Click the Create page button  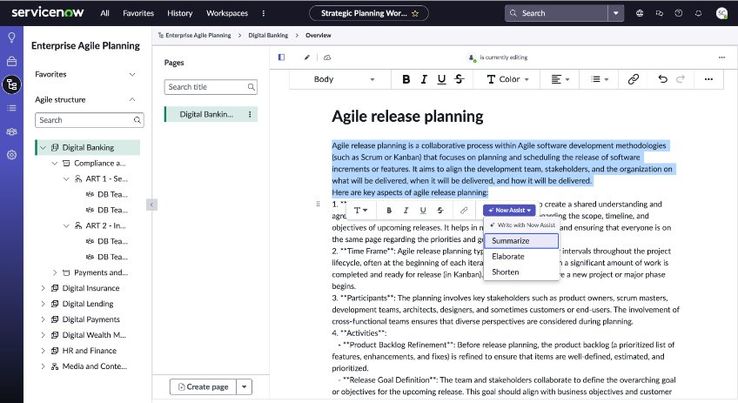click(x=203, y=387)
